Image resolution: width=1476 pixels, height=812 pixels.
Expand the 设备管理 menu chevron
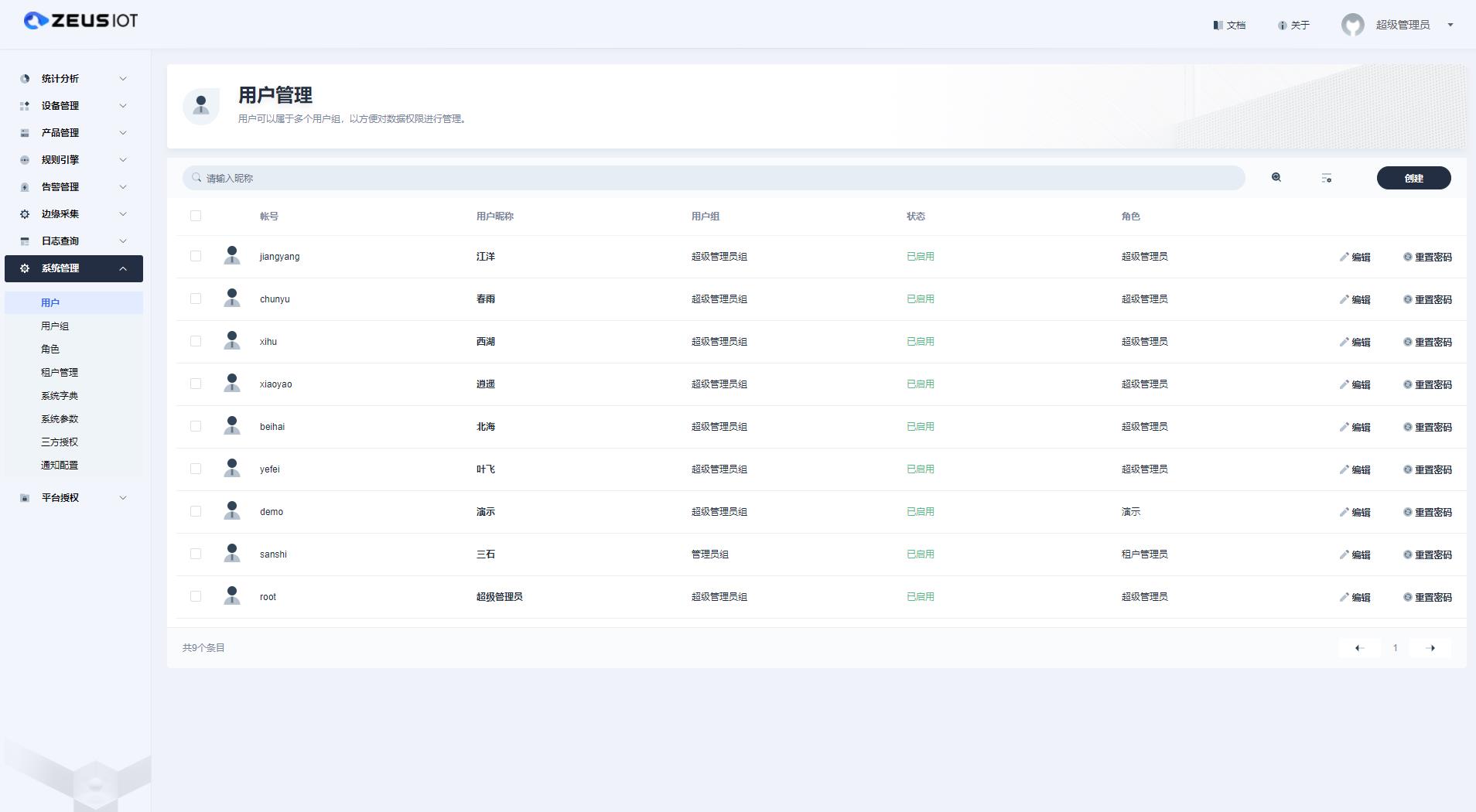pyautogui.click(x=123, y=106)
